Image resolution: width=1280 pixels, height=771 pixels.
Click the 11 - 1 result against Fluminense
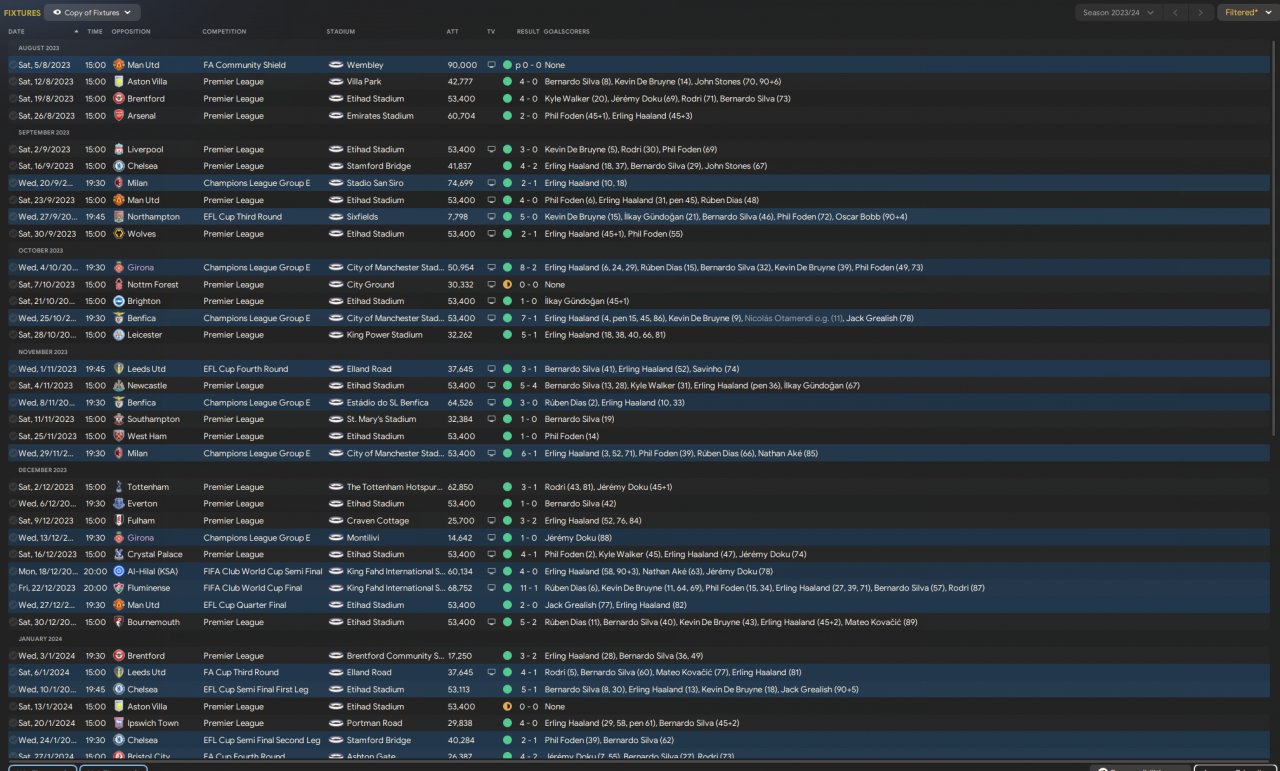coord(528,588)
